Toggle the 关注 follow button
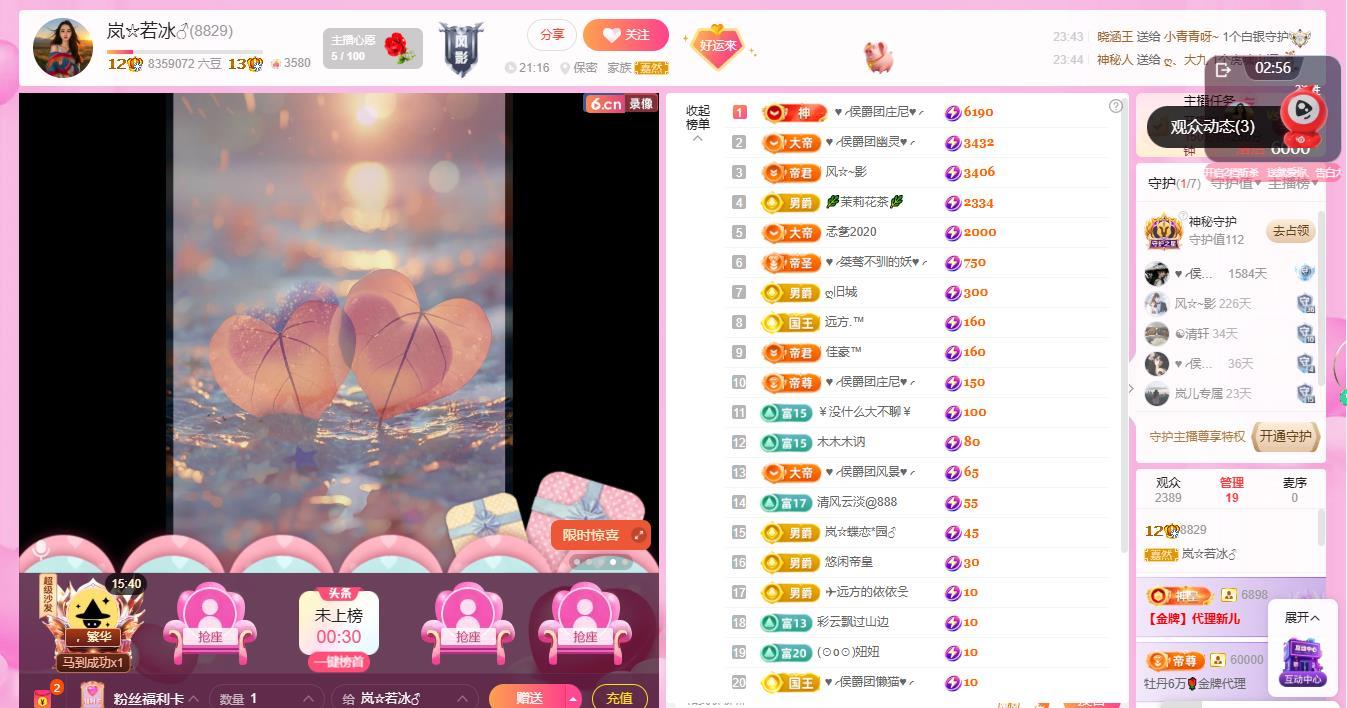Image resolution: width=1347 pixels, height=708 pixels. (626, 34)
